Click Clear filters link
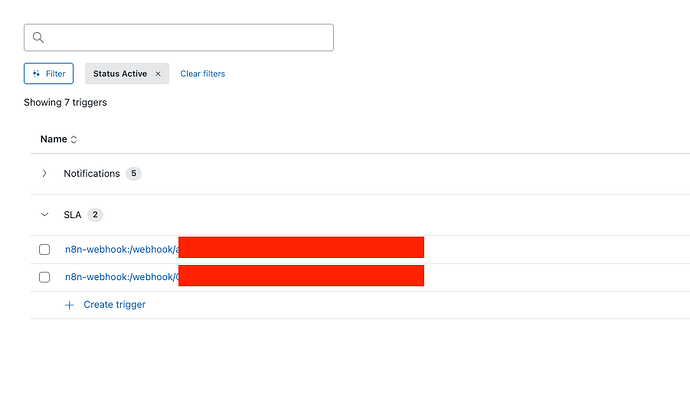 tap(202, 74)
